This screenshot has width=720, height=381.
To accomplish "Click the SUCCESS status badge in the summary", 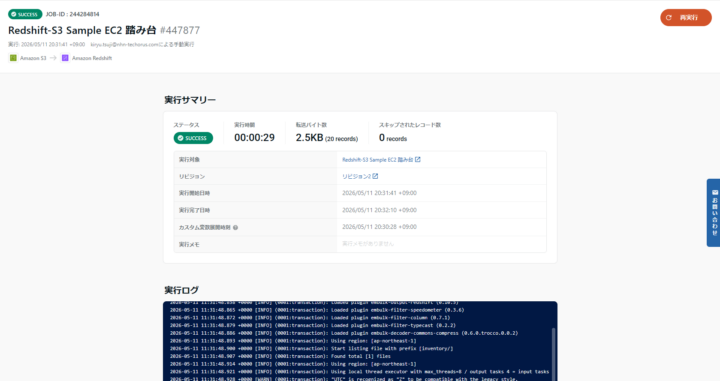I will pyautogui.click(x=193, y=138).
